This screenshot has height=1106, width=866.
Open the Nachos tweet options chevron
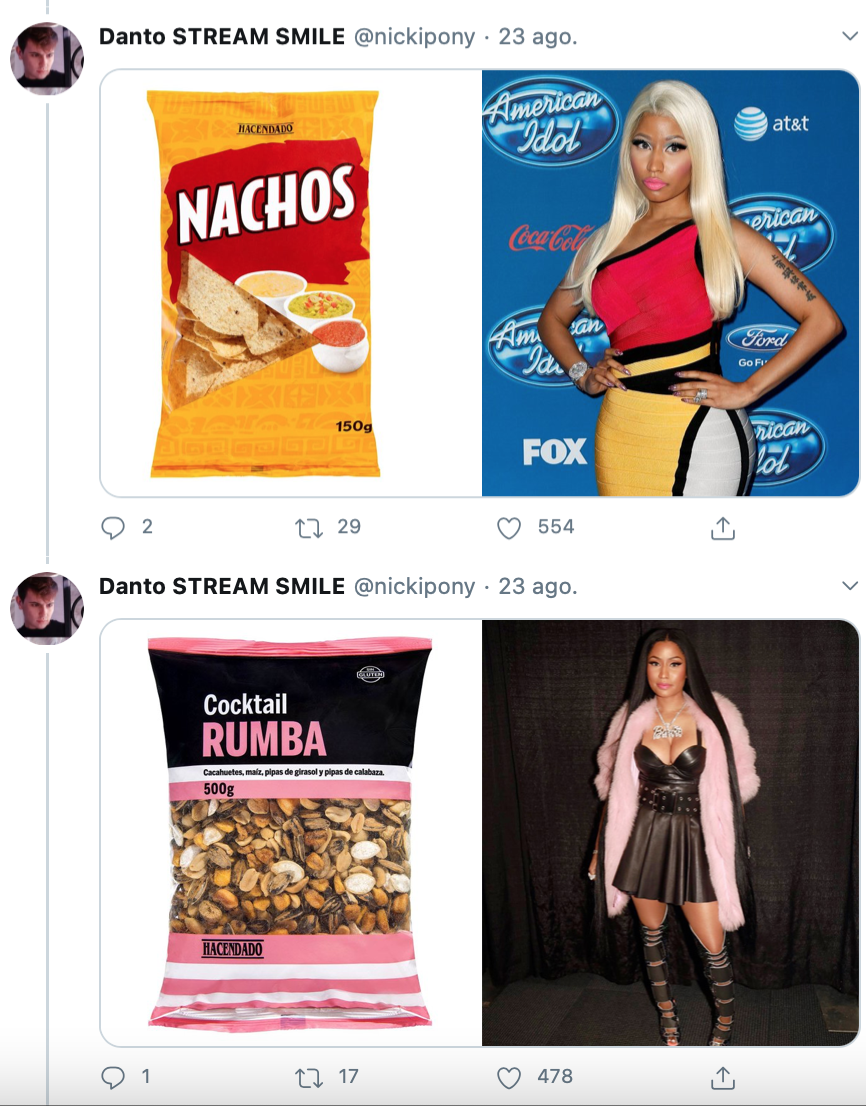(x=850, y=36)
